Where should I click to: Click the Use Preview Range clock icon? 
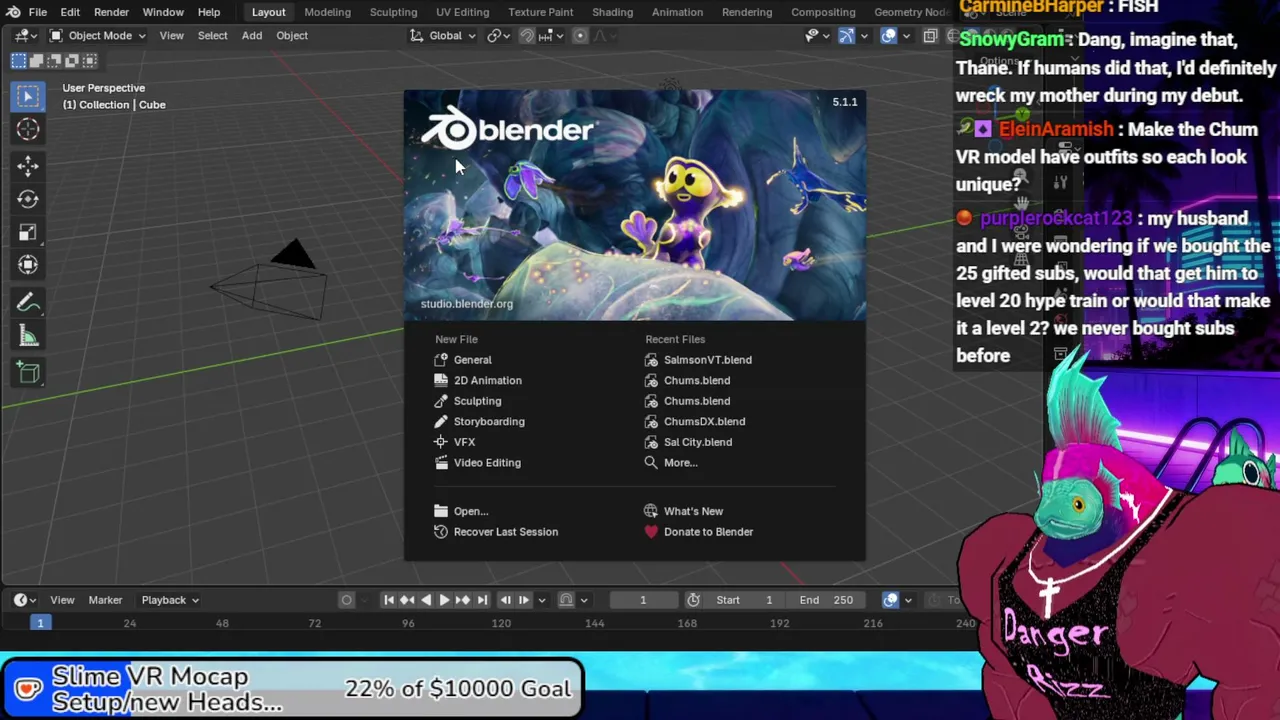pos(693,600)
